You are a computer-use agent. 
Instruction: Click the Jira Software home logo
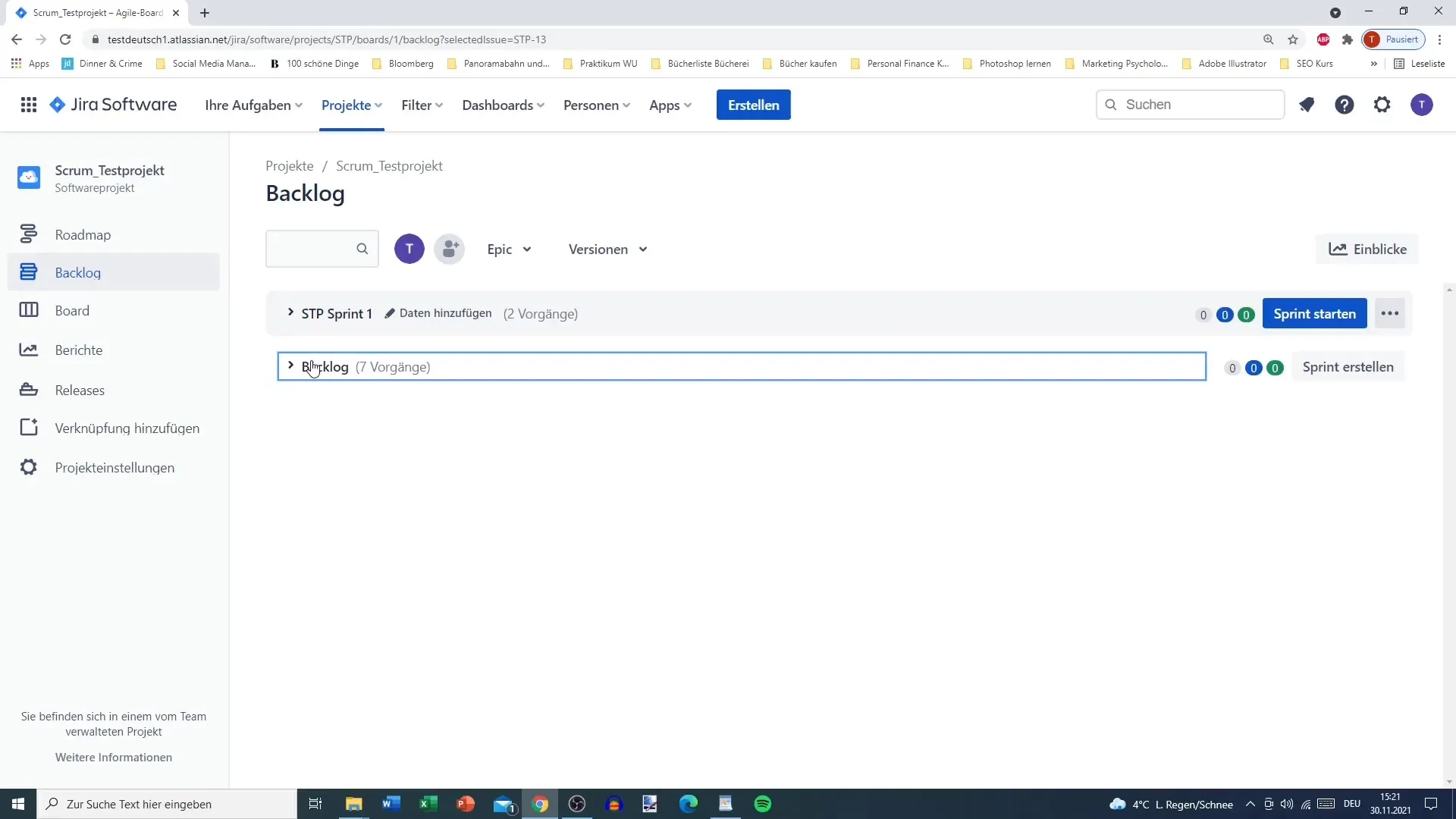(x=113, y=105)
